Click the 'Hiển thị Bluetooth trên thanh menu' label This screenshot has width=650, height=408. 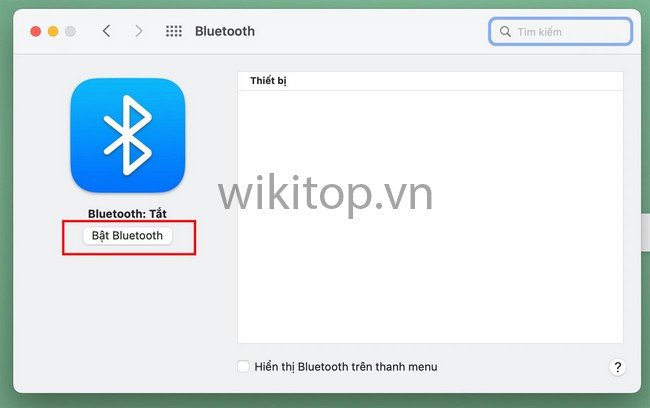(x=346, y=367)
